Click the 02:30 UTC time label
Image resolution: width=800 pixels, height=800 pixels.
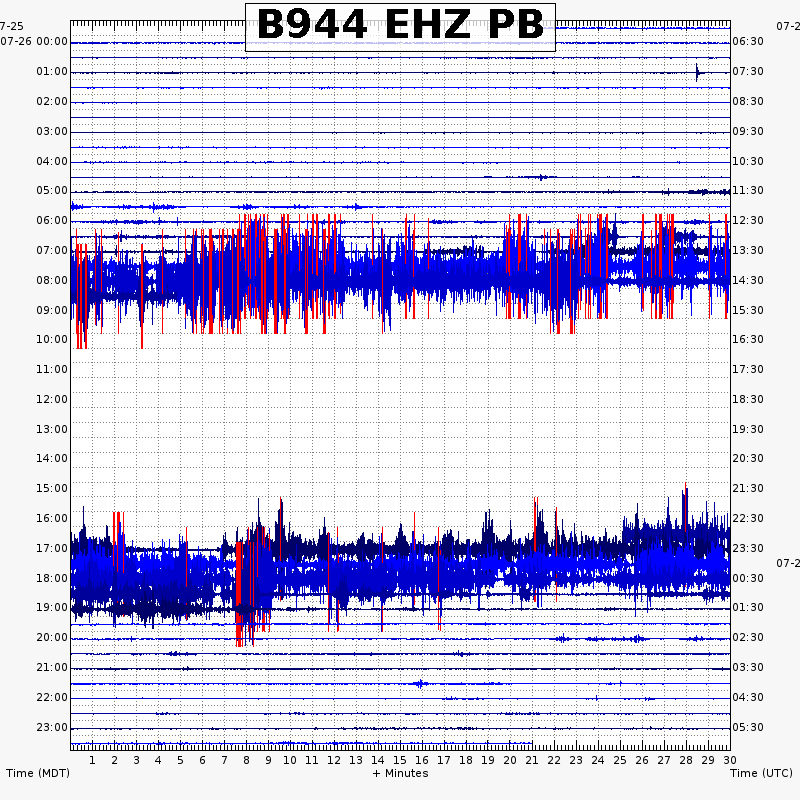tap(748, 637)
